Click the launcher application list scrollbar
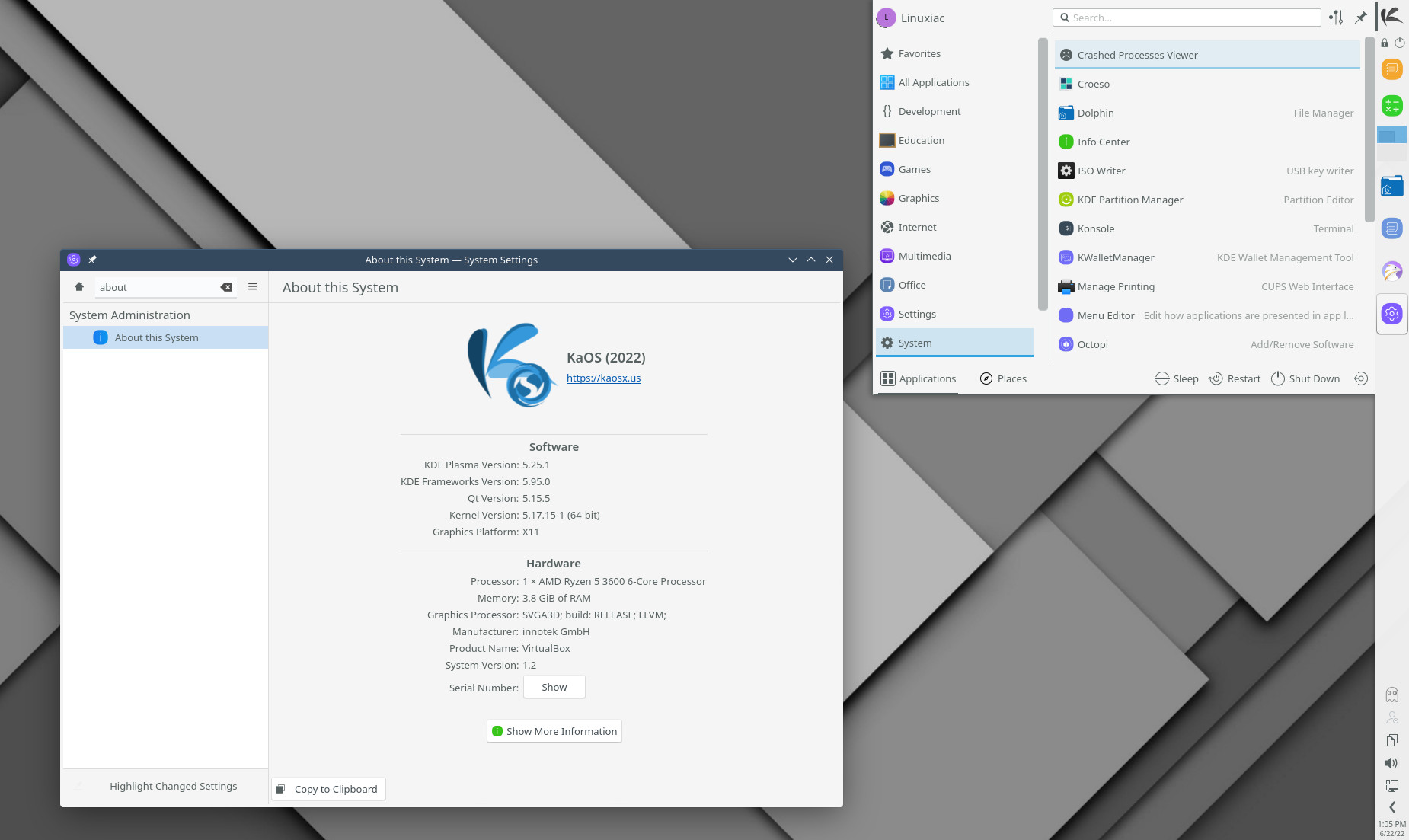 (x=1369, y=129)
